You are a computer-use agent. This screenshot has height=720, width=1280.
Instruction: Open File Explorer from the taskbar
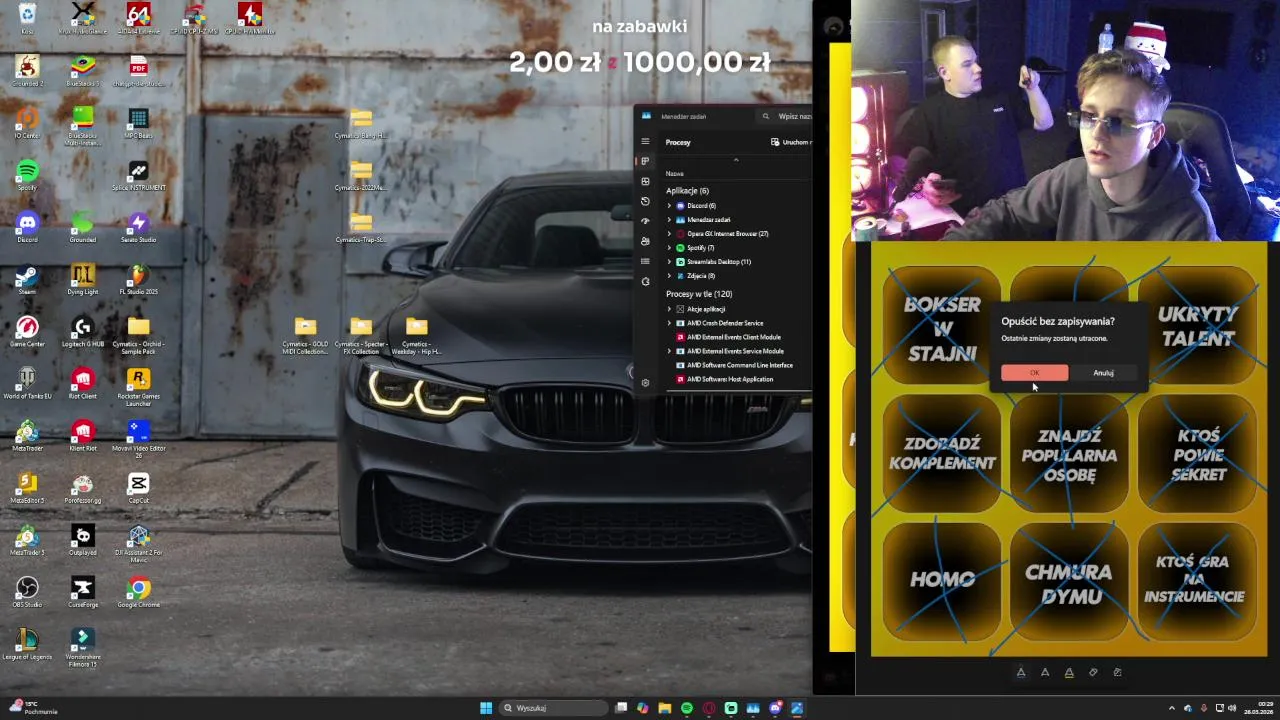coord(664,708)
